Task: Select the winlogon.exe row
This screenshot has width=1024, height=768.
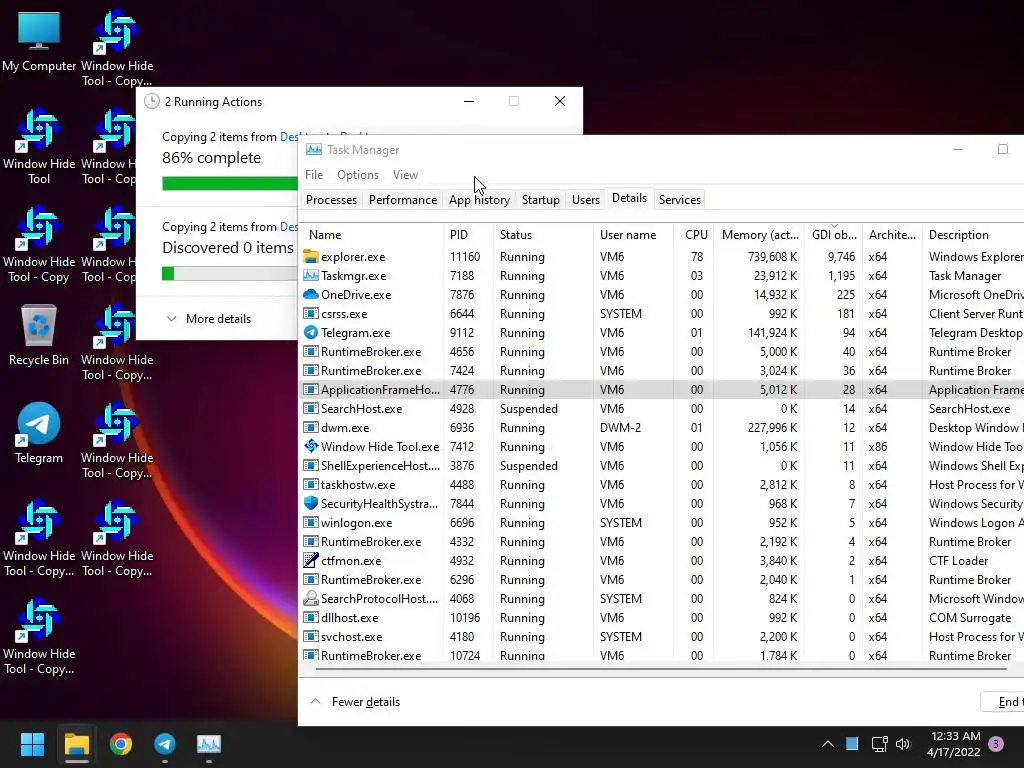Action: (x=661, y=522)
